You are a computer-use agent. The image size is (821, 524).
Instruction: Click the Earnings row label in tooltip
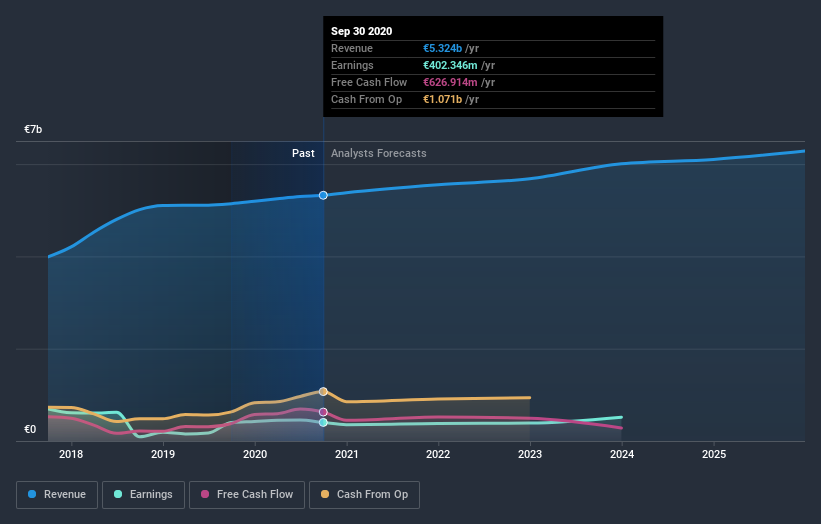tap(352, 65)
